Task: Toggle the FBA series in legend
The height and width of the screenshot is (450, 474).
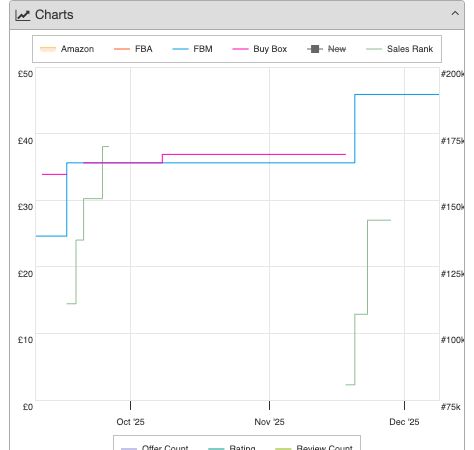Action: click(133, 49)
